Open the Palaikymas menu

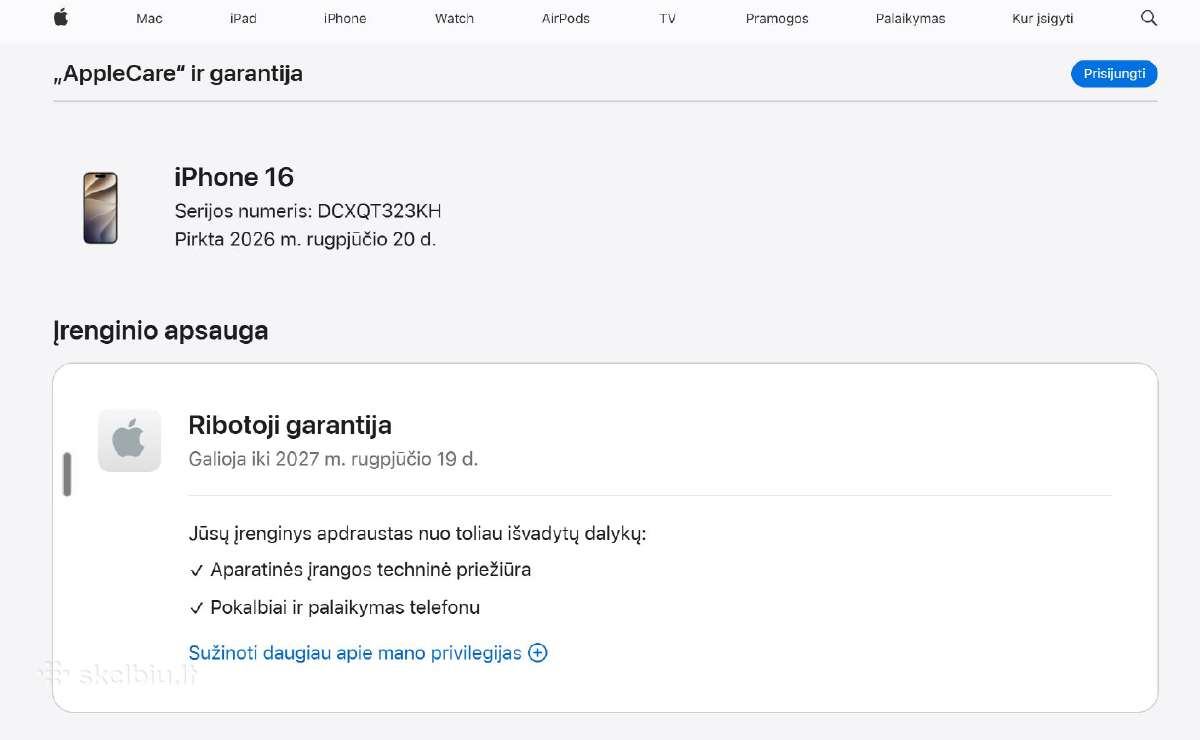click(x=910, y=19)
